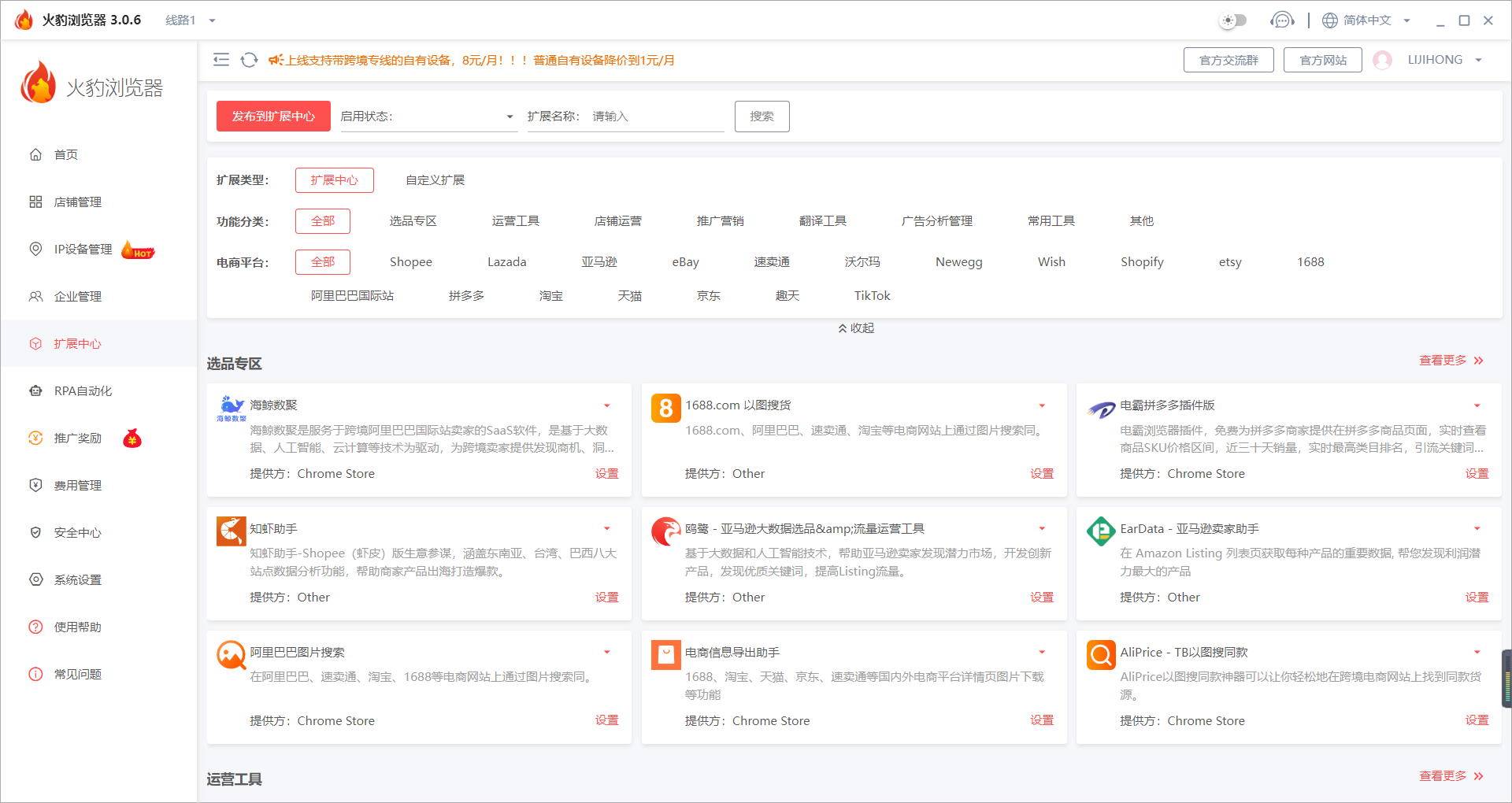1512x803 pixels.
Task: Collapse sidebar with the menu fold icon
Action: pos(221,60)
